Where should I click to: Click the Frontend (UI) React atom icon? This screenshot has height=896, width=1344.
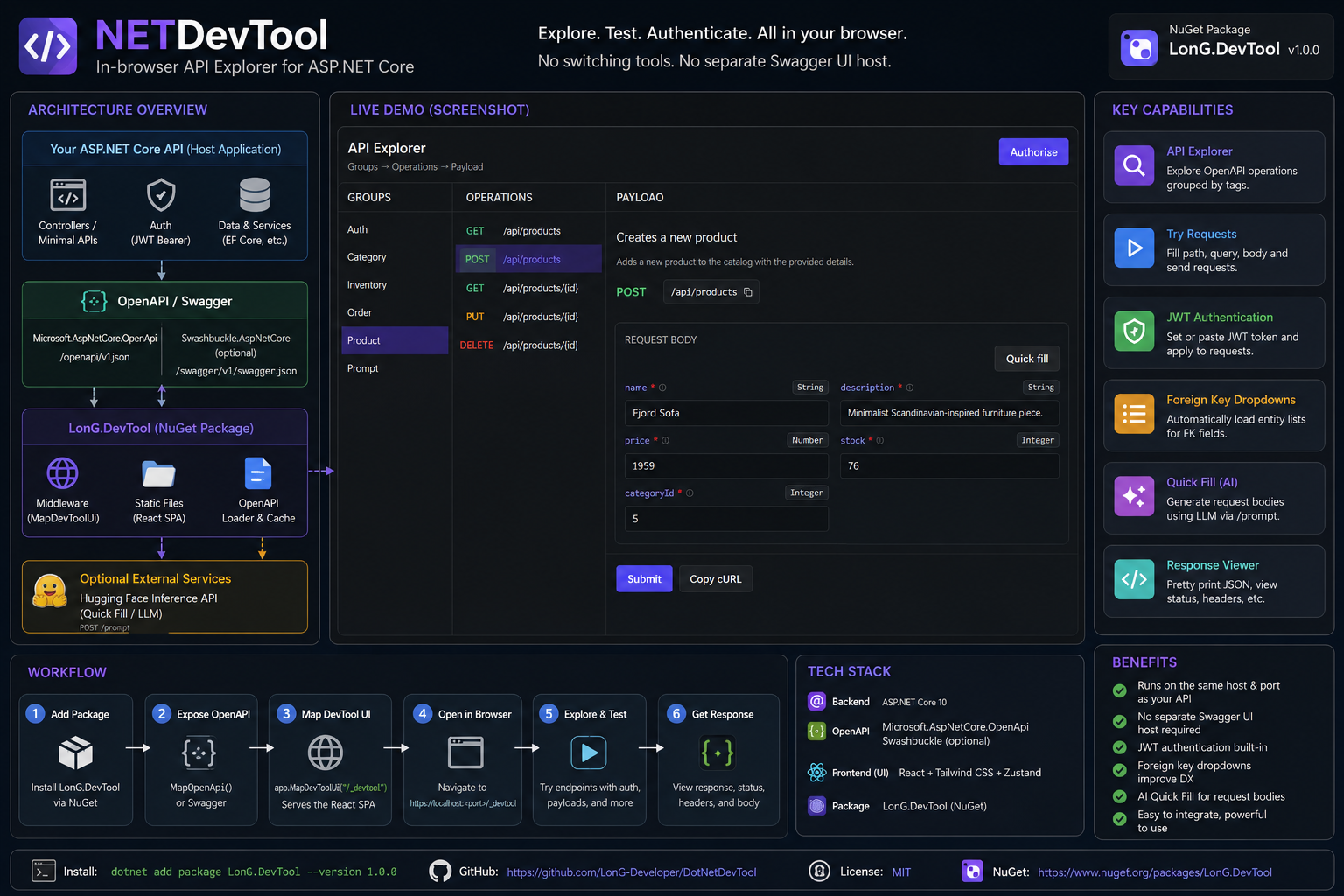click(816, 772)
